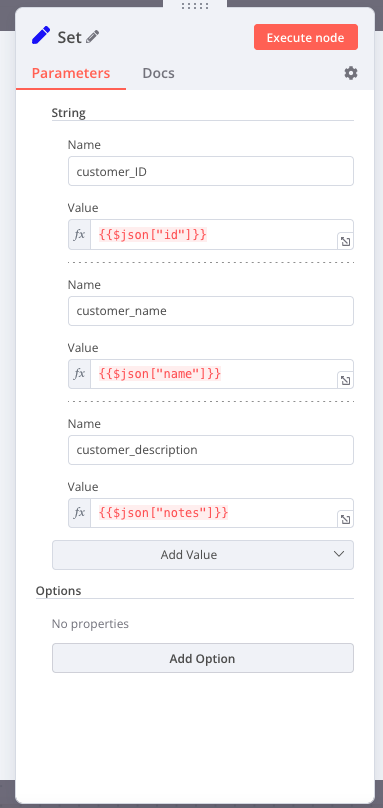
Task: Select the Parameters tab
Action: pyautogui.click(x=71, y=73)
